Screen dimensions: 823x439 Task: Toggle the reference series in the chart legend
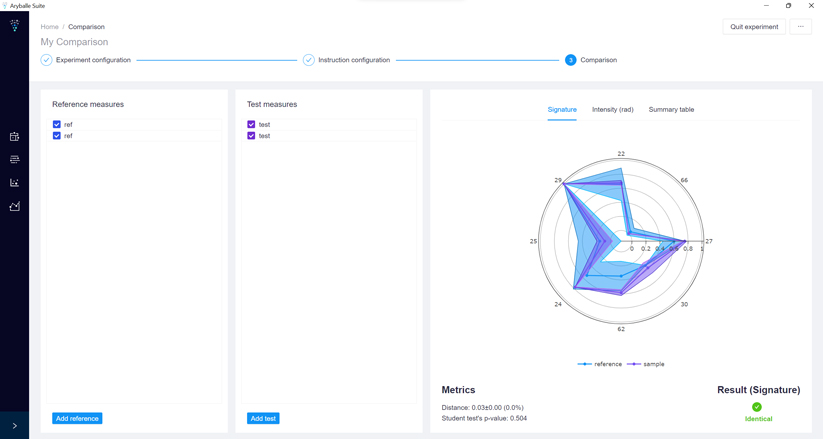click(600, 364)
